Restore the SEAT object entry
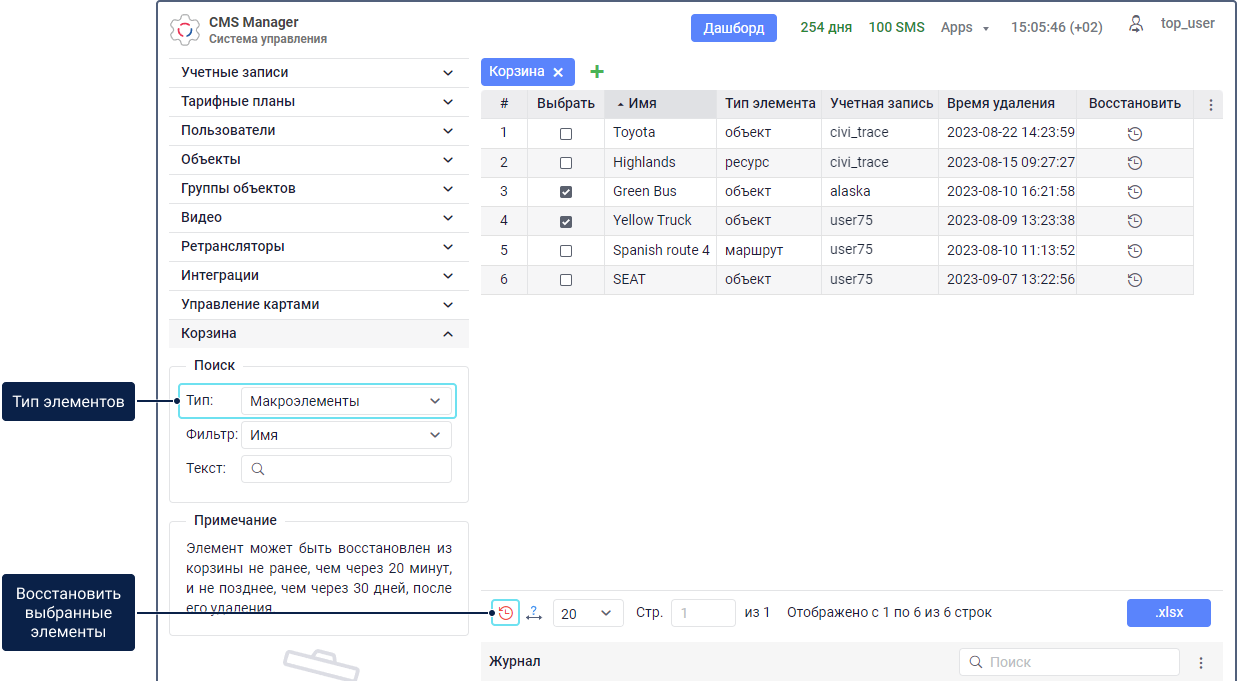 (1134, 280)
